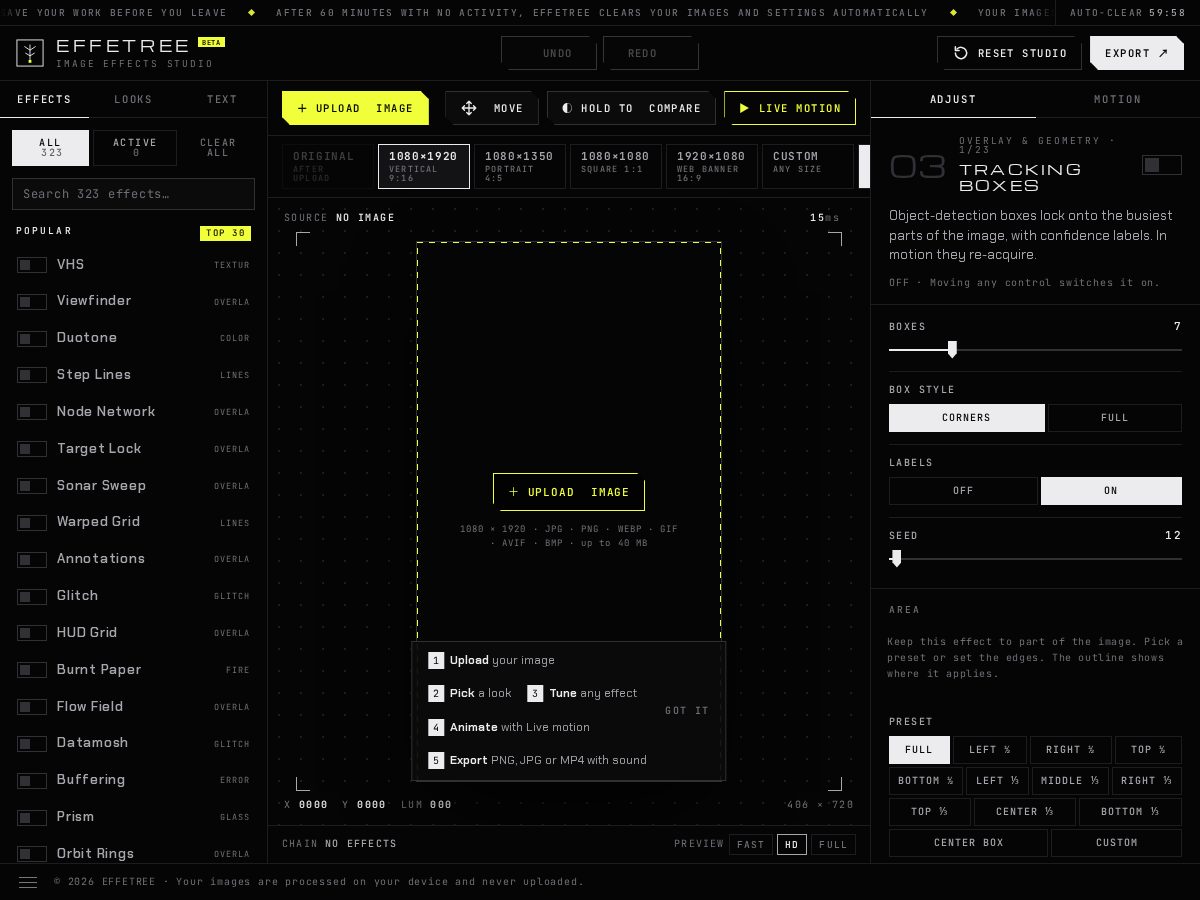The image size is (1200, 900).
Task: Enable the Node Network effect
Action: coord(32,412)
